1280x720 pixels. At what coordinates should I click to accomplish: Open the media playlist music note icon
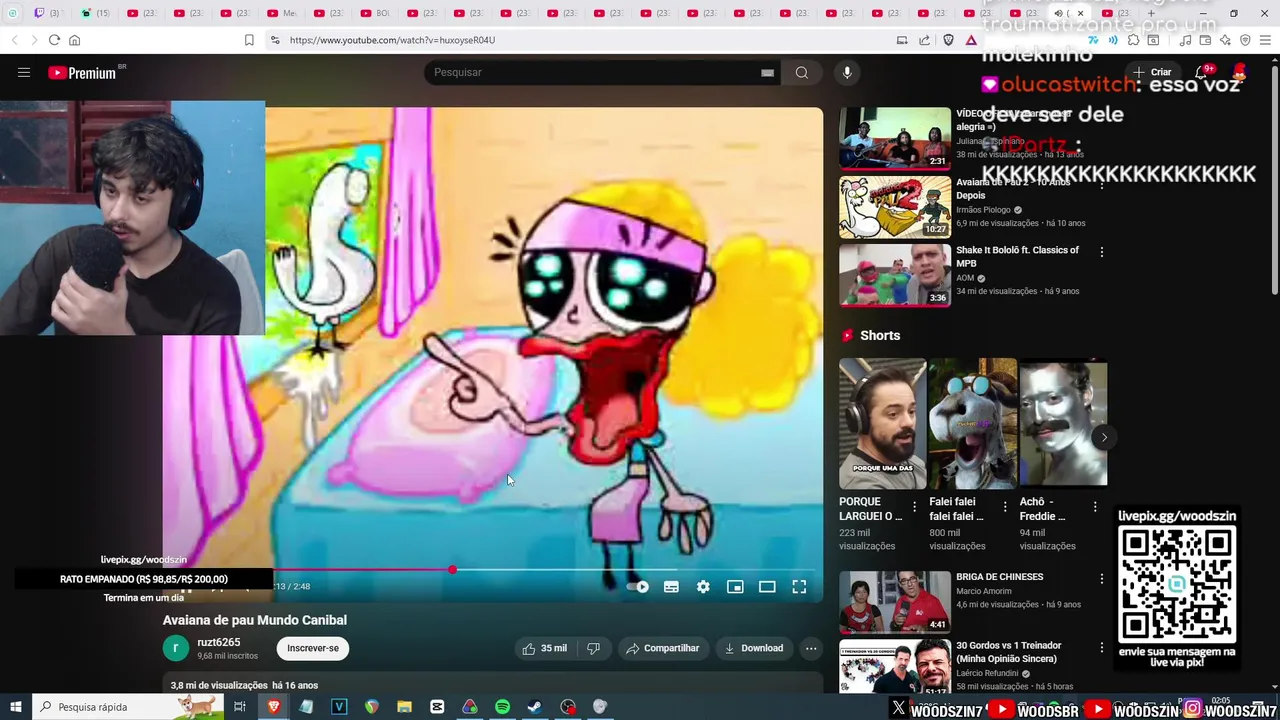(x=1185, y=40)
